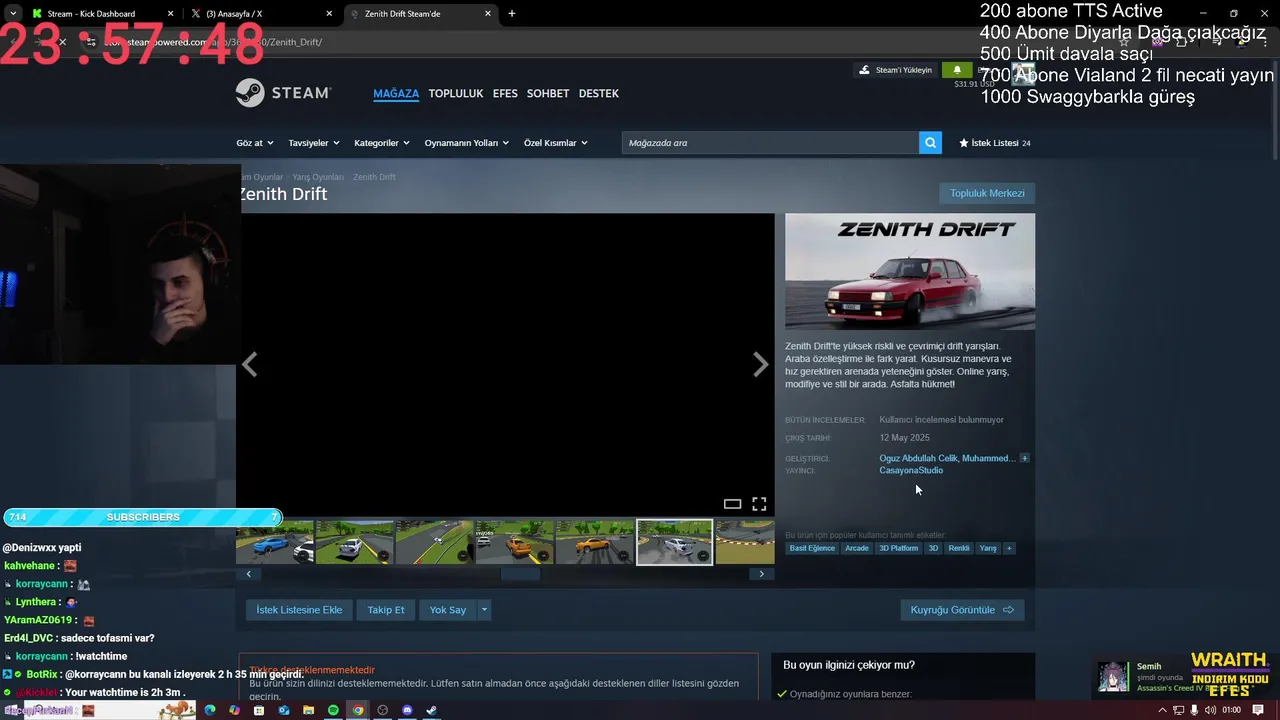Show hidden system tray icons
This screenshot has height=720, width=1280.
pyautogui.click(x=1162, y=710)
